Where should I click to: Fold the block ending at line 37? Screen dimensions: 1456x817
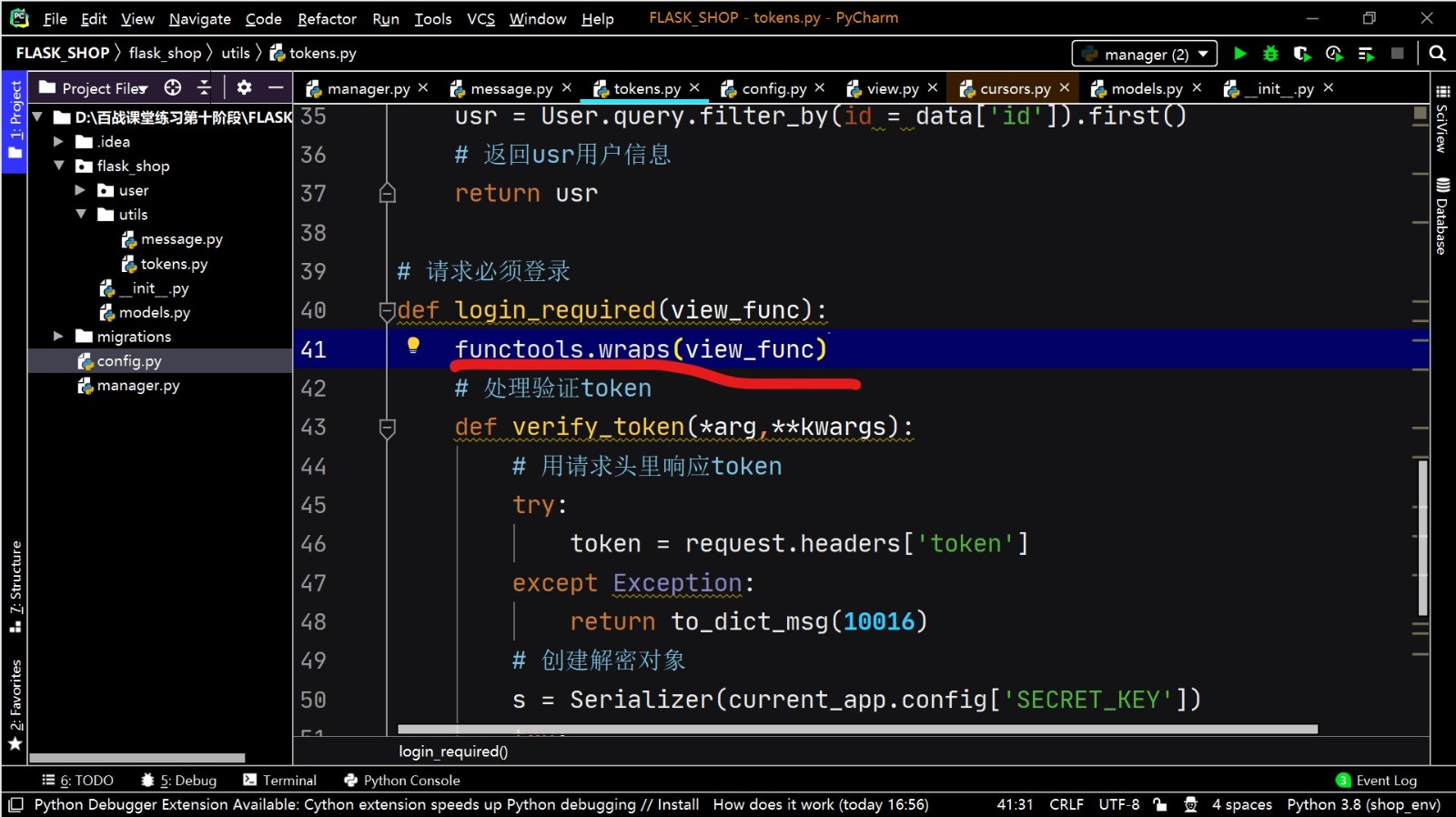click(x=387, y=193)
